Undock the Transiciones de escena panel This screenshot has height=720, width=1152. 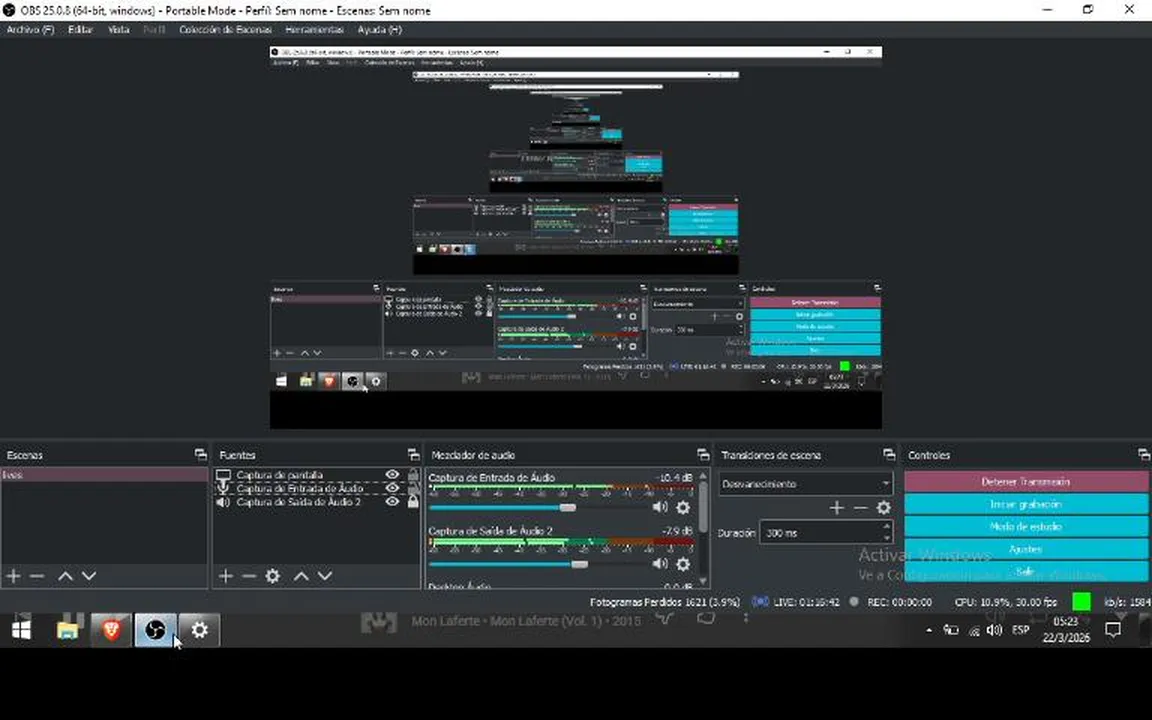click(x=889, y=455)
